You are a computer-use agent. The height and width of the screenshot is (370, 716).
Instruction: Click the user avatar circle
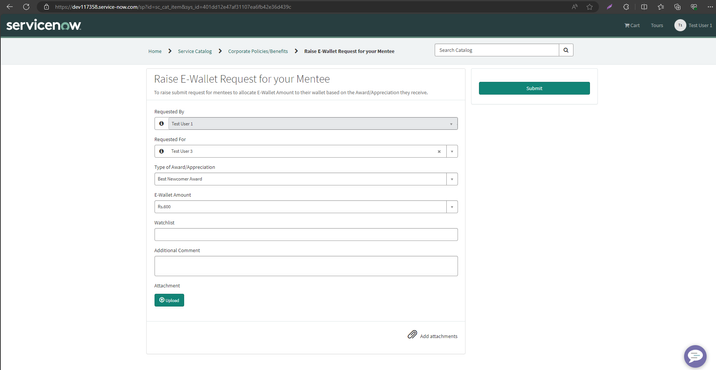click(680, 26)
